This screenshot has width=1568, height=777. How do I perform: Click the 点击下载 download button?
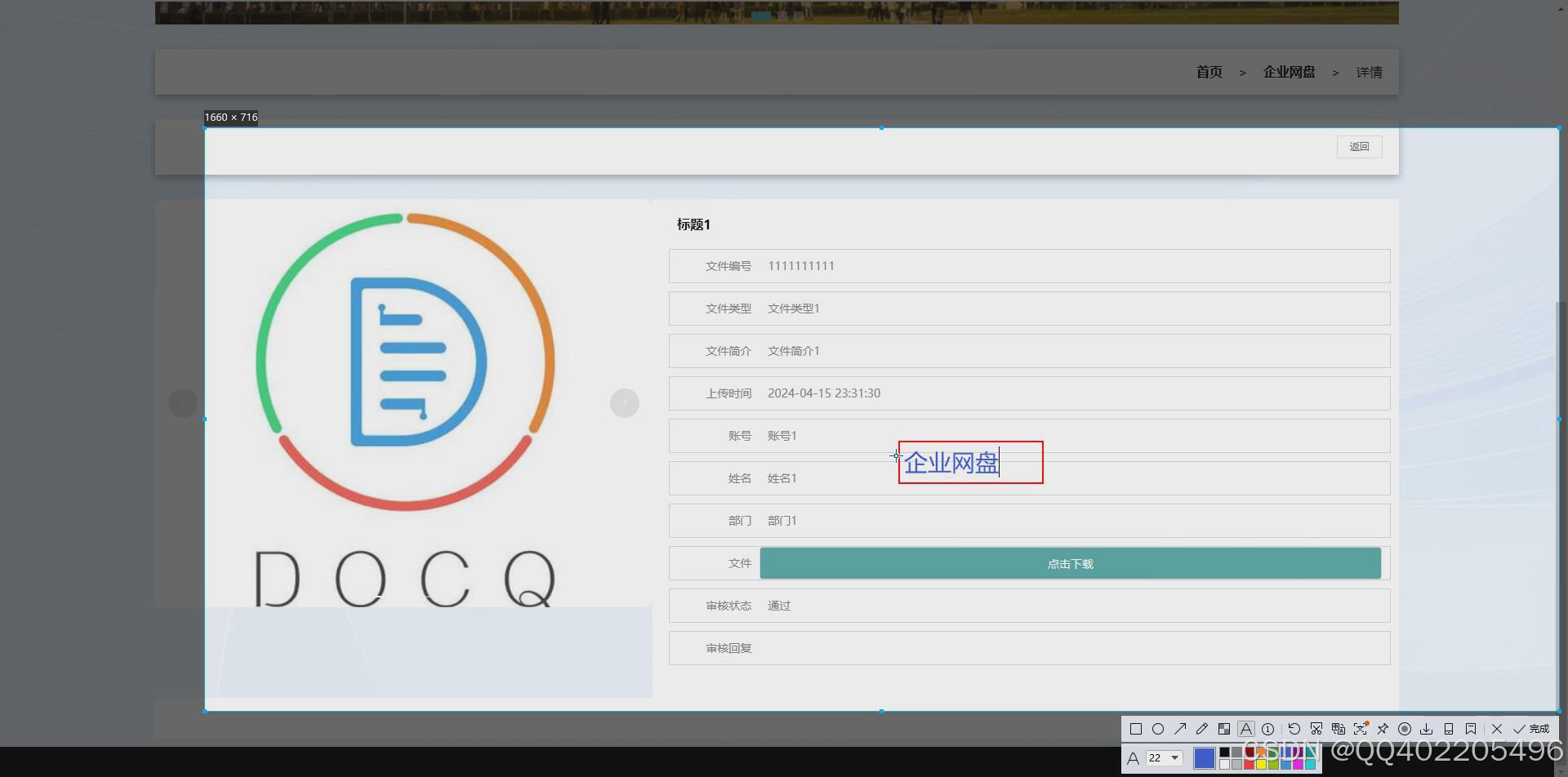tap(1069, 562)
